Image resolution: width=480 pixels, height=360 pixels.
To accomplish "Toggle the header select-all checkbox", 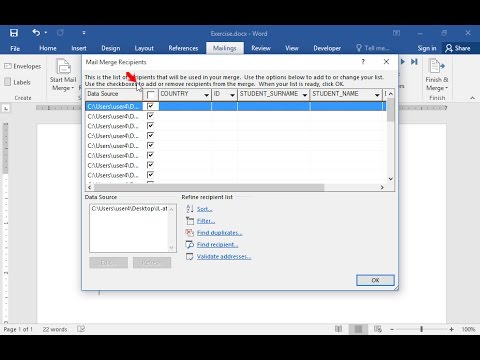I will click(151, 95).
